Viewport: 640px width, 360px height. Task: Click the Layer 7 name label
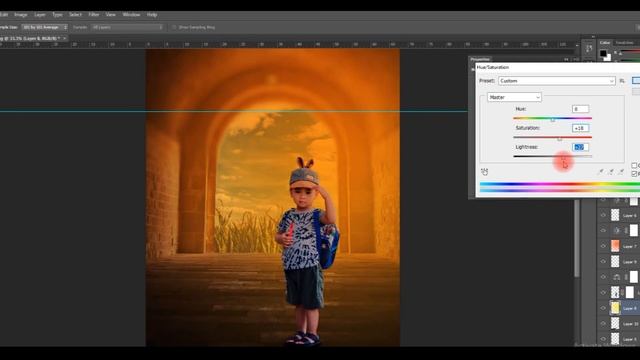pos(629,247)
